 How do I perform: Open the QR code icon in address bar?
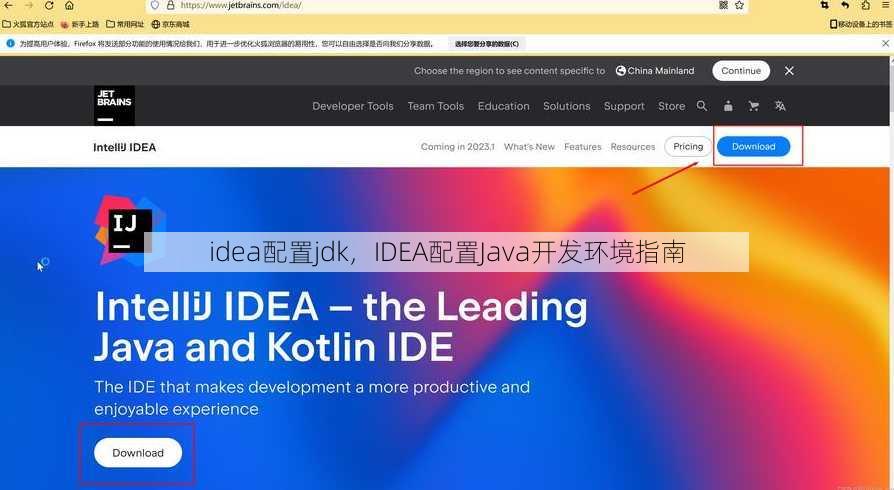[x=723, y=5]
